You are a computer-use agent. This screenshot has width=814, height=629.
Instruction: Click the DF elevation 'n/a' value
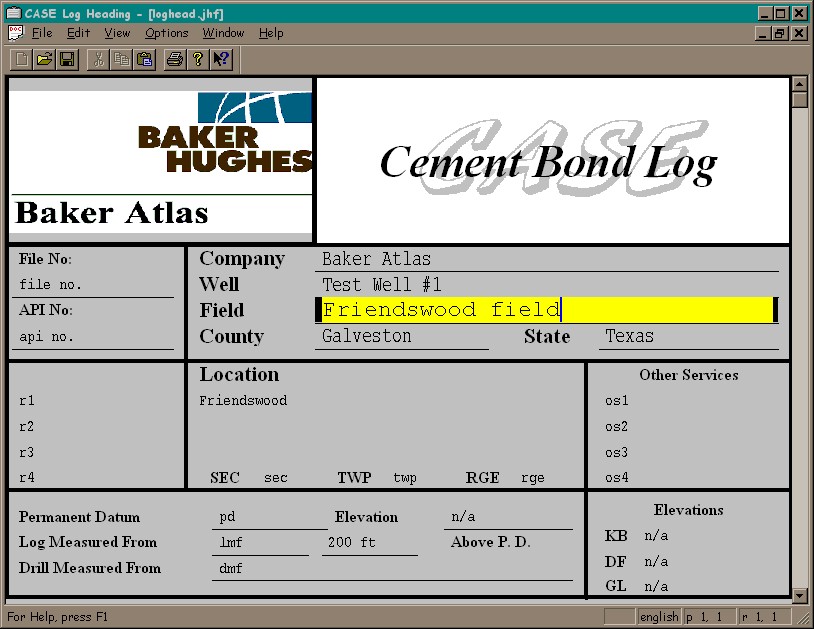click(x=656, y=562)
